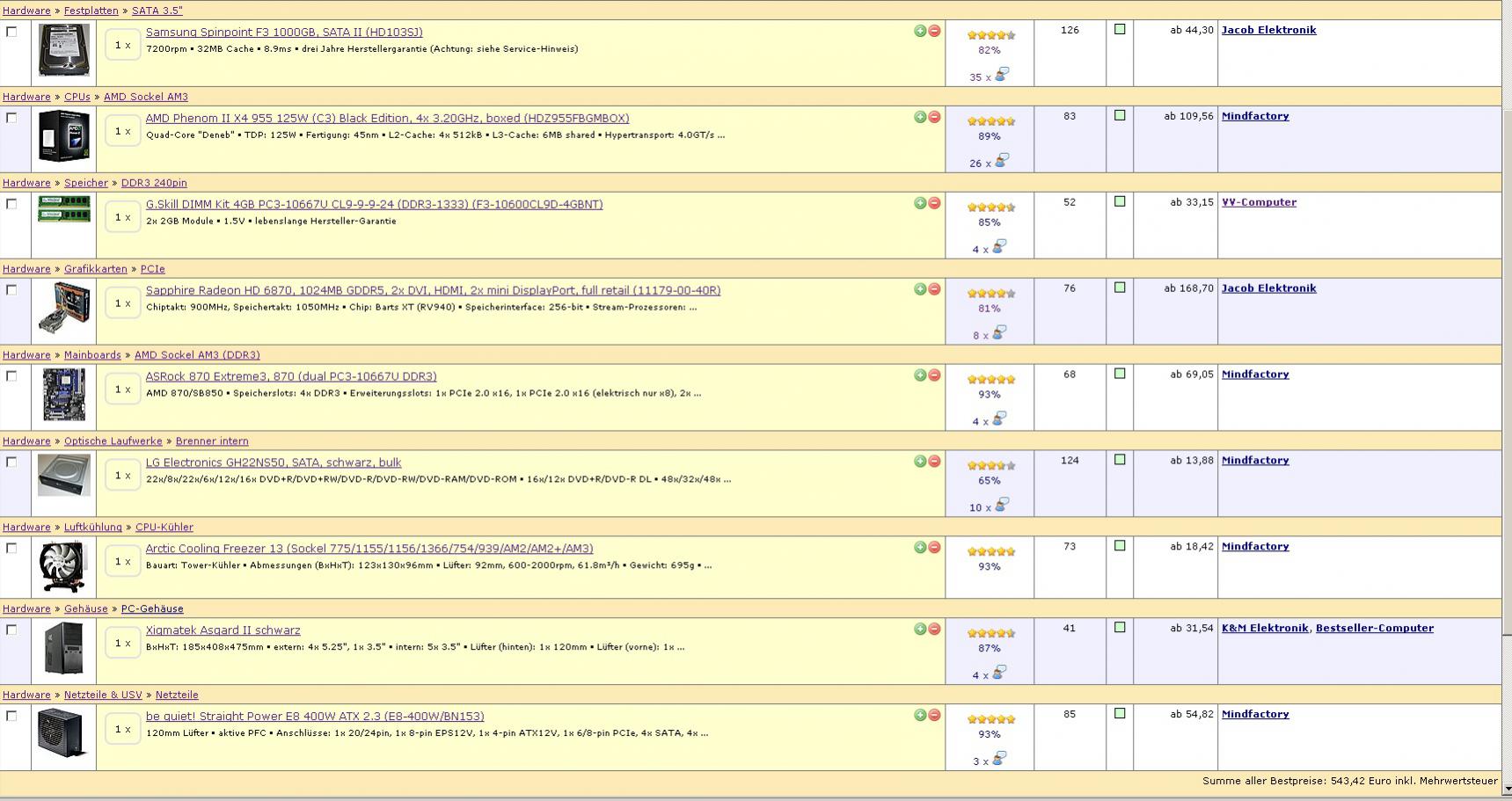Toggle green availability box in ASRock 870 row

coord(1120,374)
